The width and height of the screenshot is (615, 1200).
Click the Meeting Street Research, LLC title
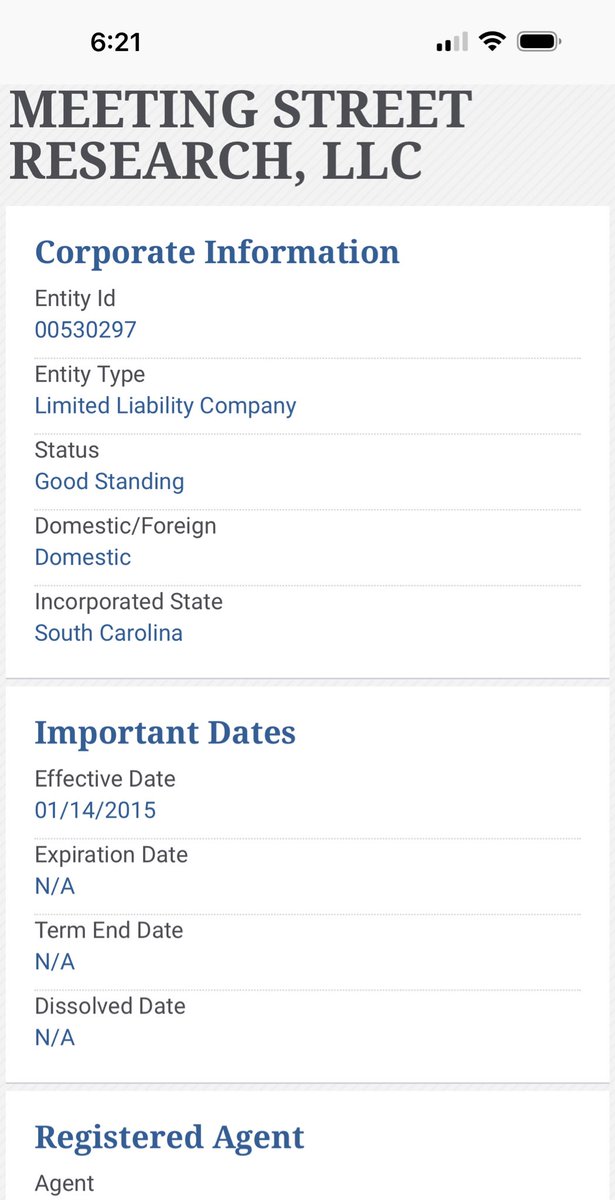pos(240,136)
